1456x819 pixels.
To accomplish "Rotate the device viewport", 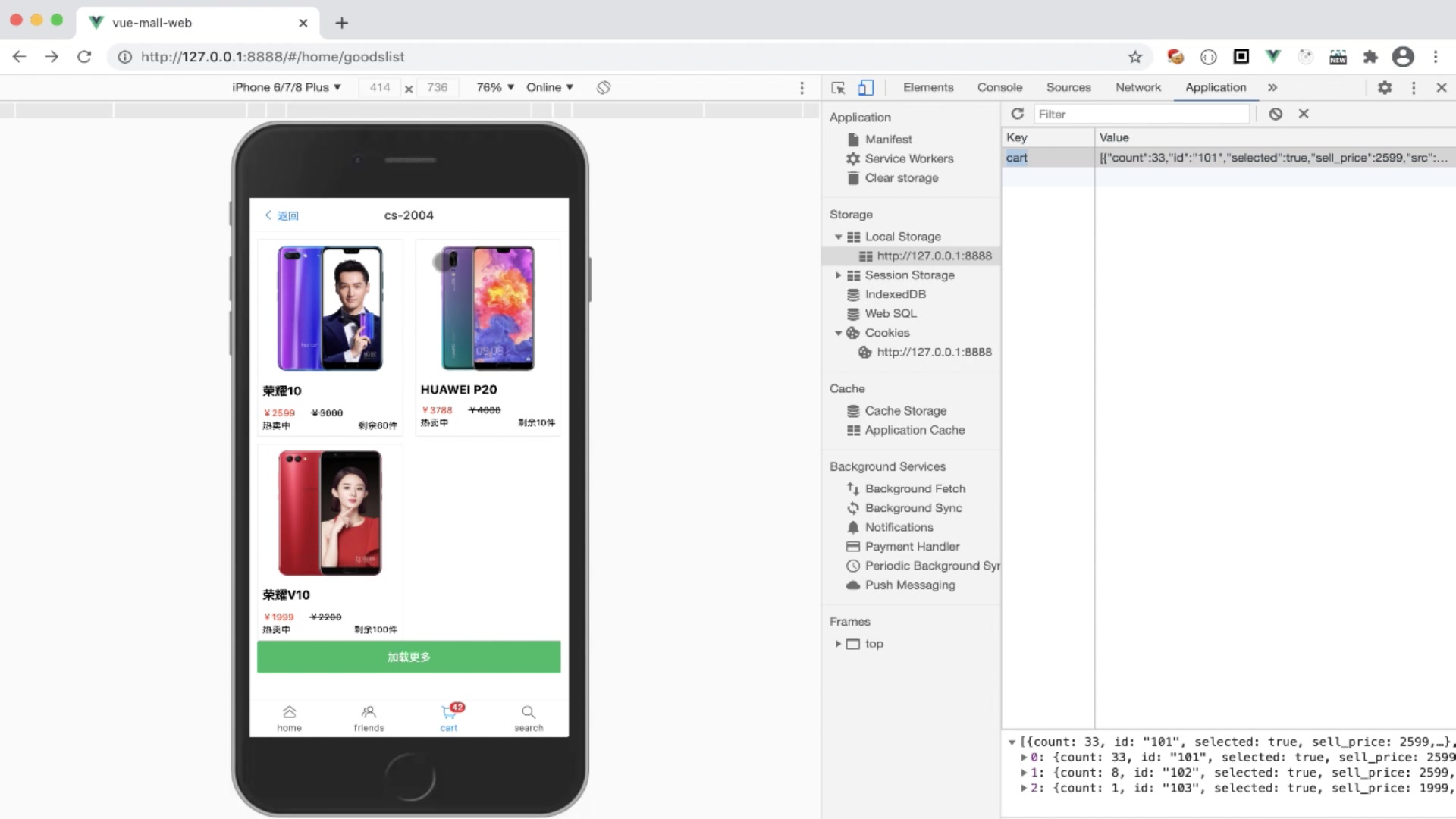I will tap(604, 87).
